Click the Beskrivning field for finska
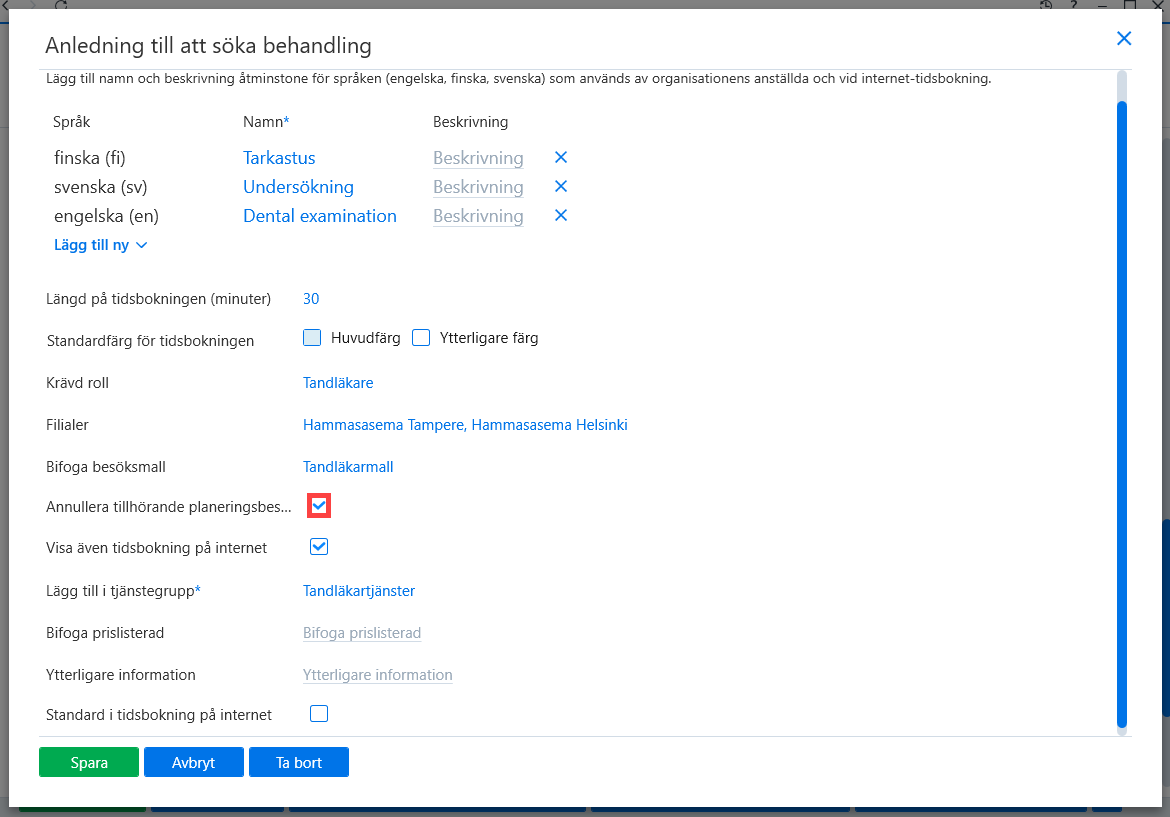 point(478,158)
